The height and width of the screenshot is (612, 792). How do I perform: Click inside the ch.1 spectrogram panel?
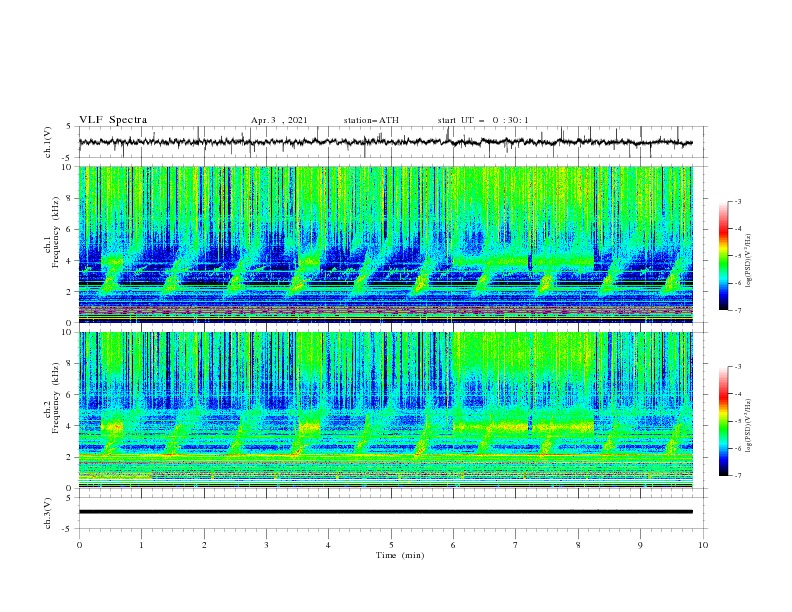pyautogui.click(x=385, y=244)
